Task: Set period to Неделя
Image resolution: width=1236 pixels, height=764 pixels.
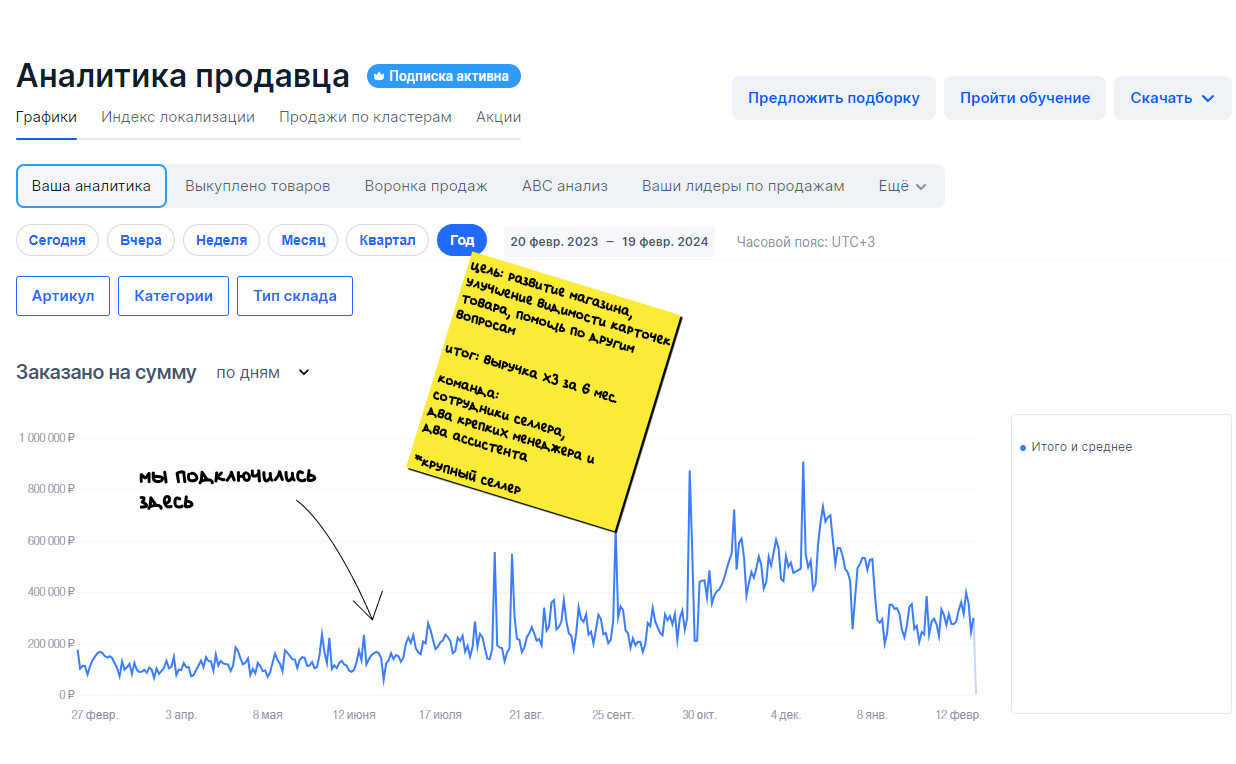Action: pos(221,241)
